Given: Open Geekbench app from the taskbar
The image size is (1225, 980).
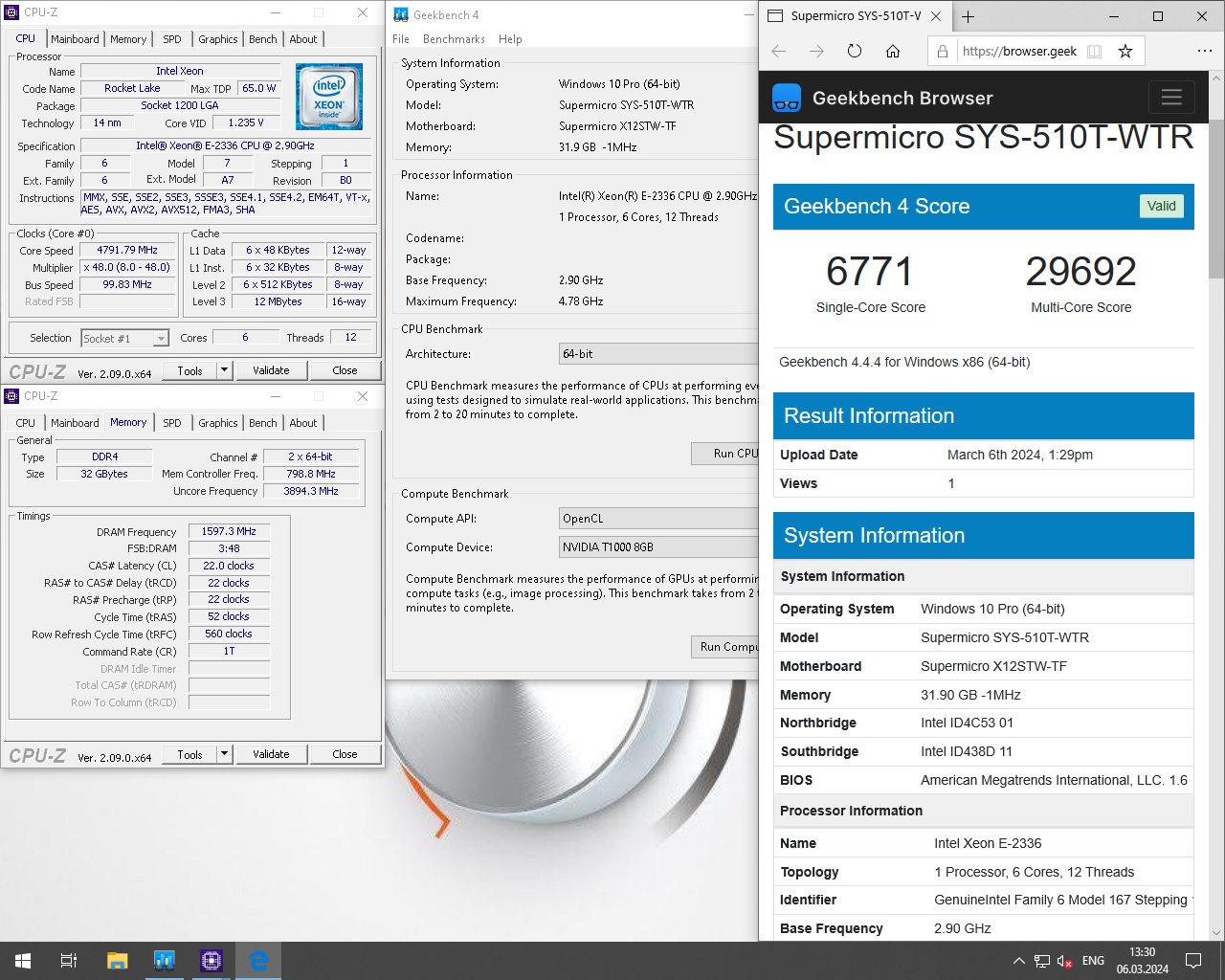Looking at the screenshot, I should [x=164, y=961].
